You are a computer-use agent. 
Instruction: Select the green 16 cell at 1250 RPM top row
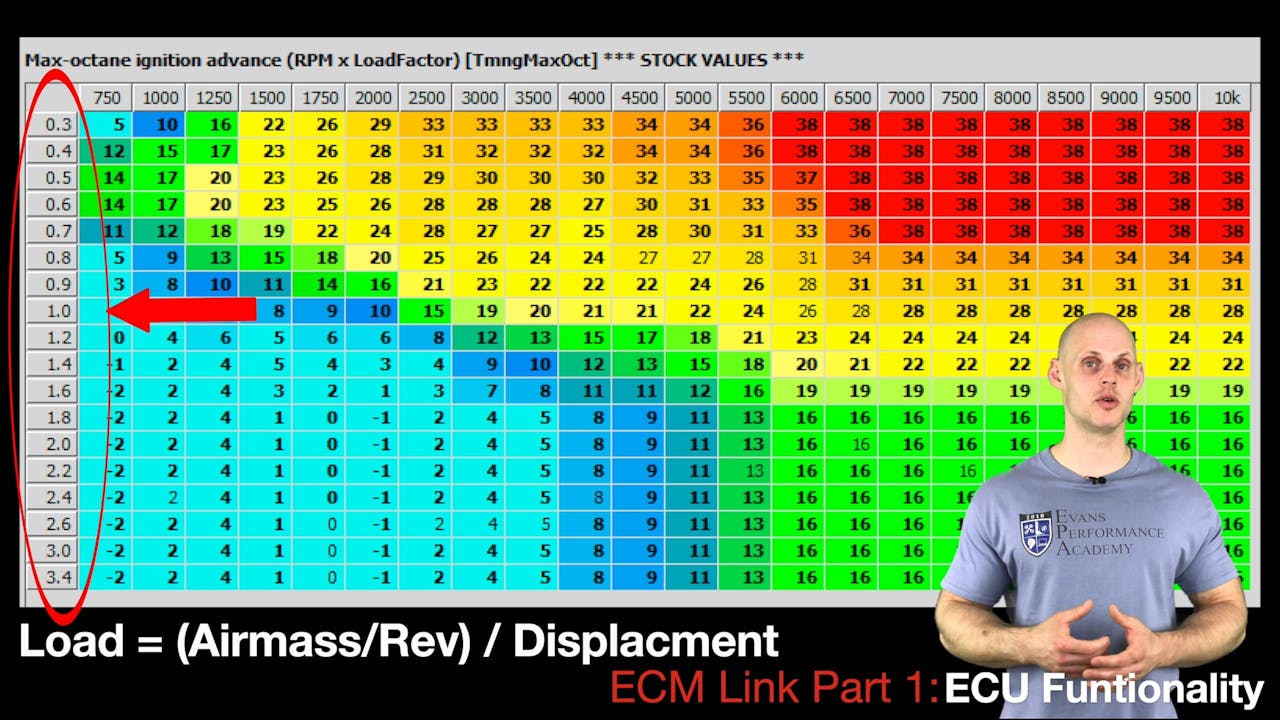[212, 124]
